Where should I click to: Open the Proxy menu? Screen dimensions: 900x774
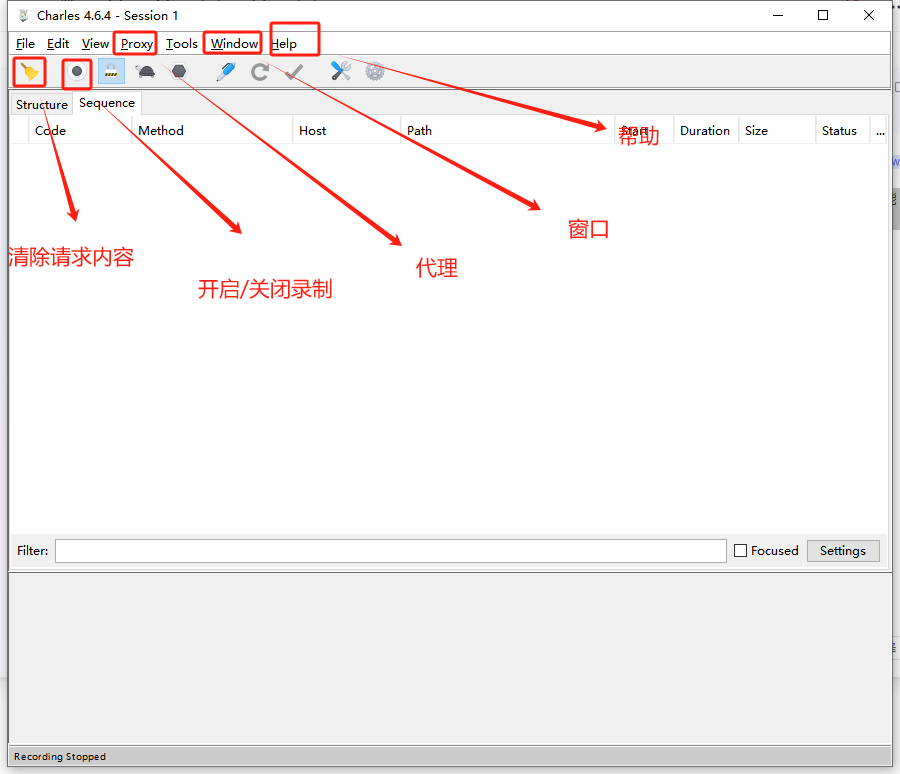137,44
